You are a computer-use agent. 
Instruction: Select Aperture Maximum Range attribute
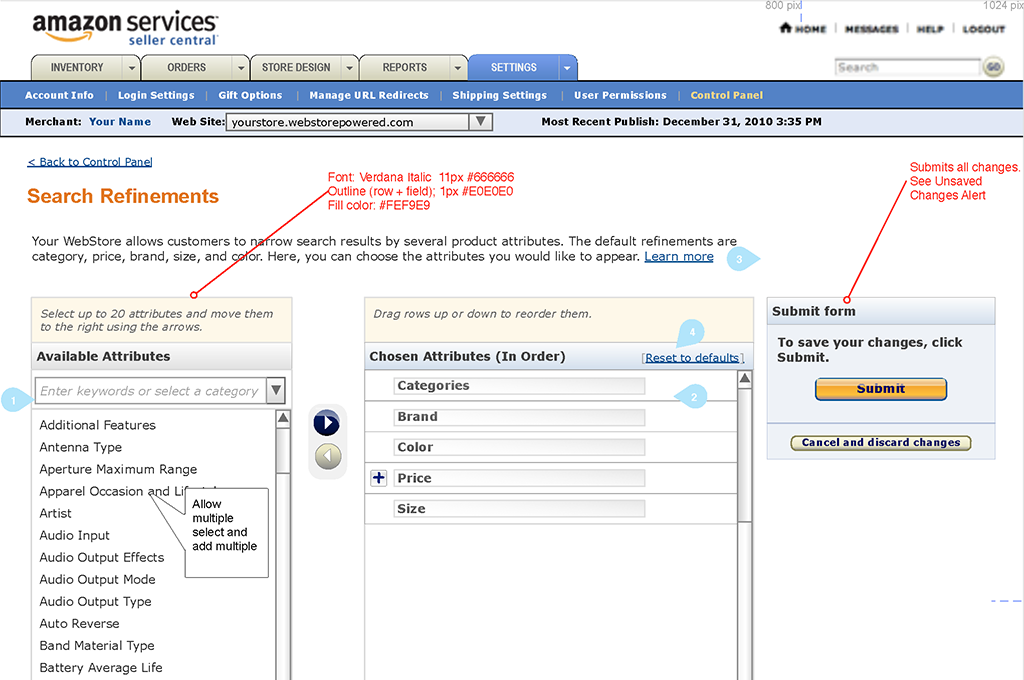(118, 469)
